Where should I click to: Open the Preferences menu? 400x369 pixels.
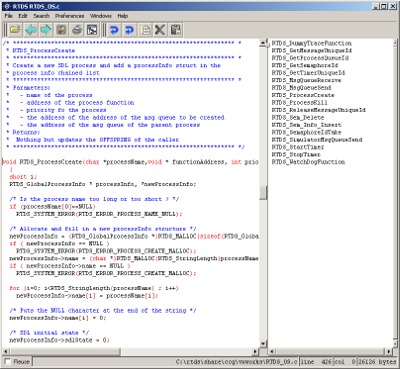(x=70, y=16)
